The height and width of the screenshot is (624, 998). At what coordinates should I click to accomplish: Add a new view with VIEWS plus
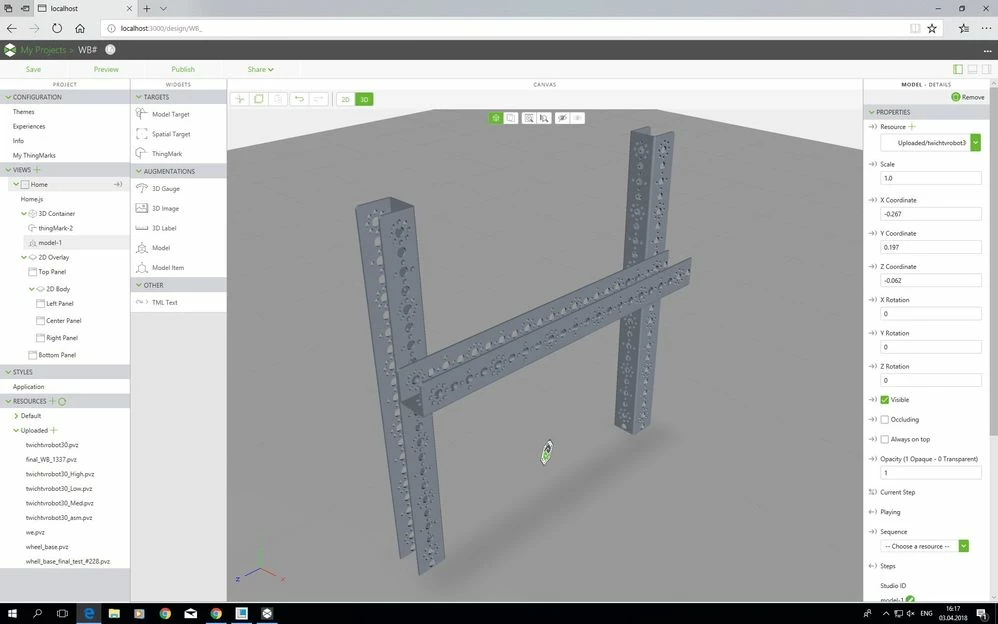(x=37, y=169)
